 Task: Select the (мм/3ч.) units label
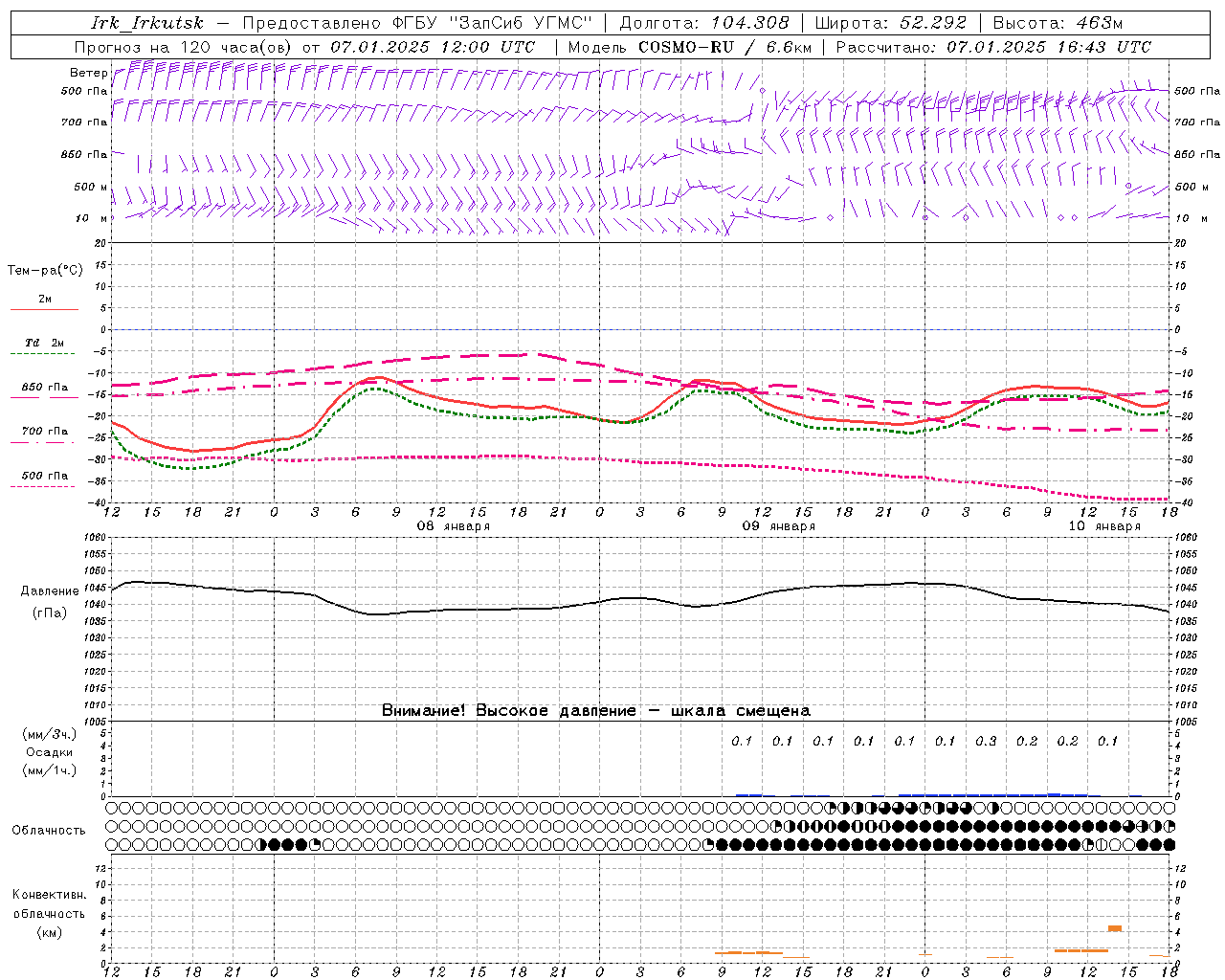click(x=50, y=734)
